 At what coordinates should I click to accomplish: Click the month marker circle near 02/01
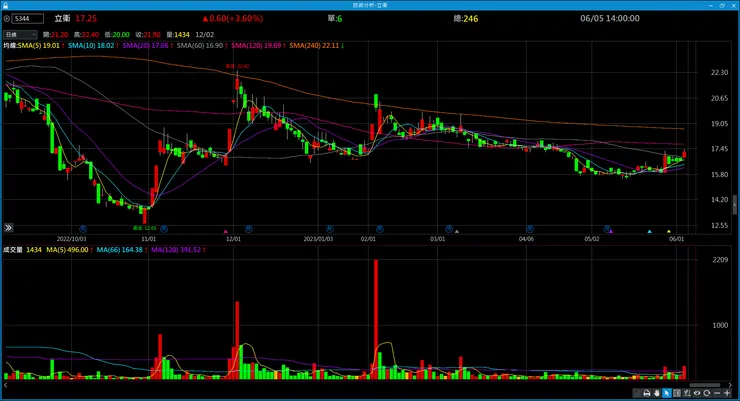pos(379,229)
